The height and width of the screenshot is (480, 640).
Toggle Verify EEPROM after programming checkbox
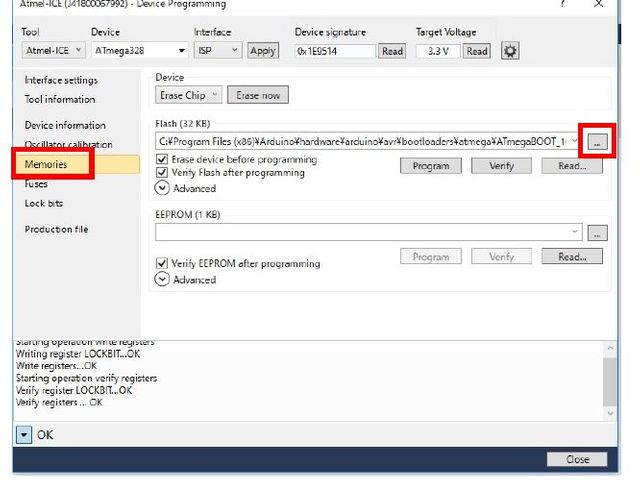pyautogui.click(x=163, y=264)
